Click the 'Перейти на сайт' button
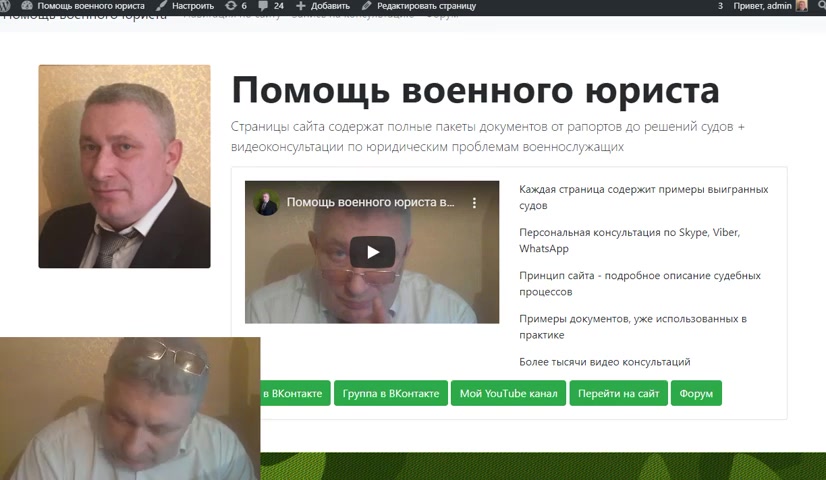Viewport: 826px width, 480px height. 618,393
